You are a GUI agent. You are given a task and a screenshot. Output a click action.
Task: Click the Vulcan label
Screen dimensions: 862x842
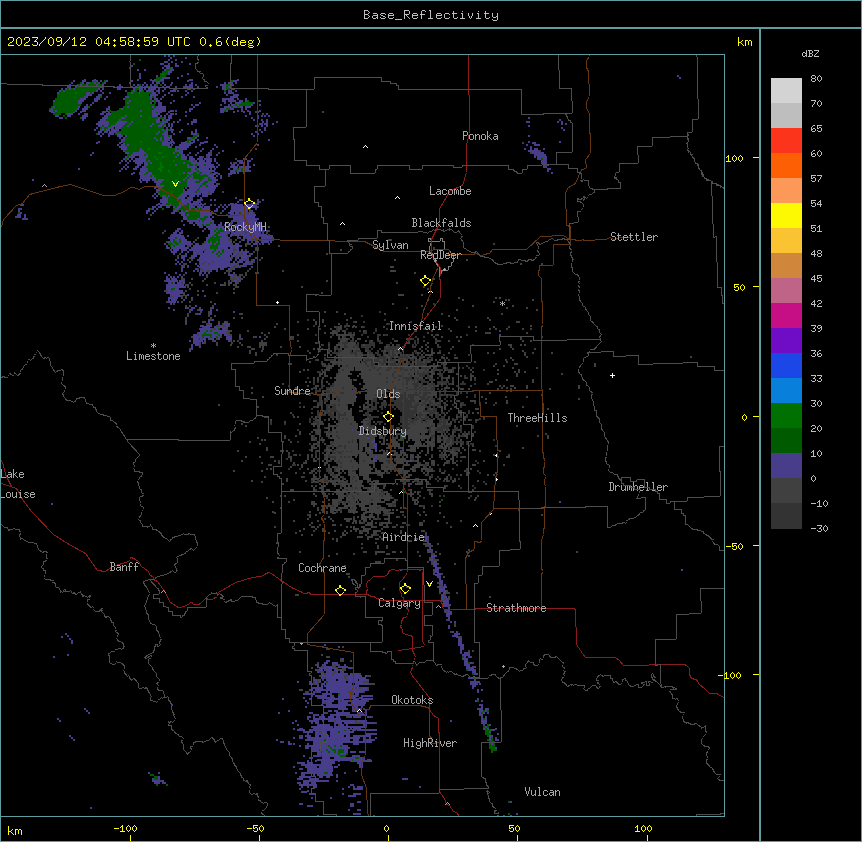coord(543,792)
